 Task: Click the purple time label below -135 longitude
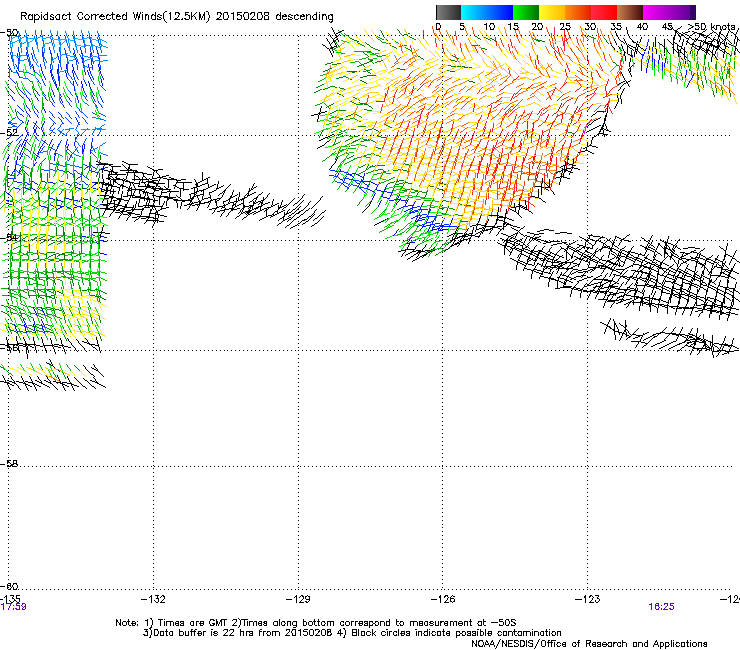click(x=13, y=607)
